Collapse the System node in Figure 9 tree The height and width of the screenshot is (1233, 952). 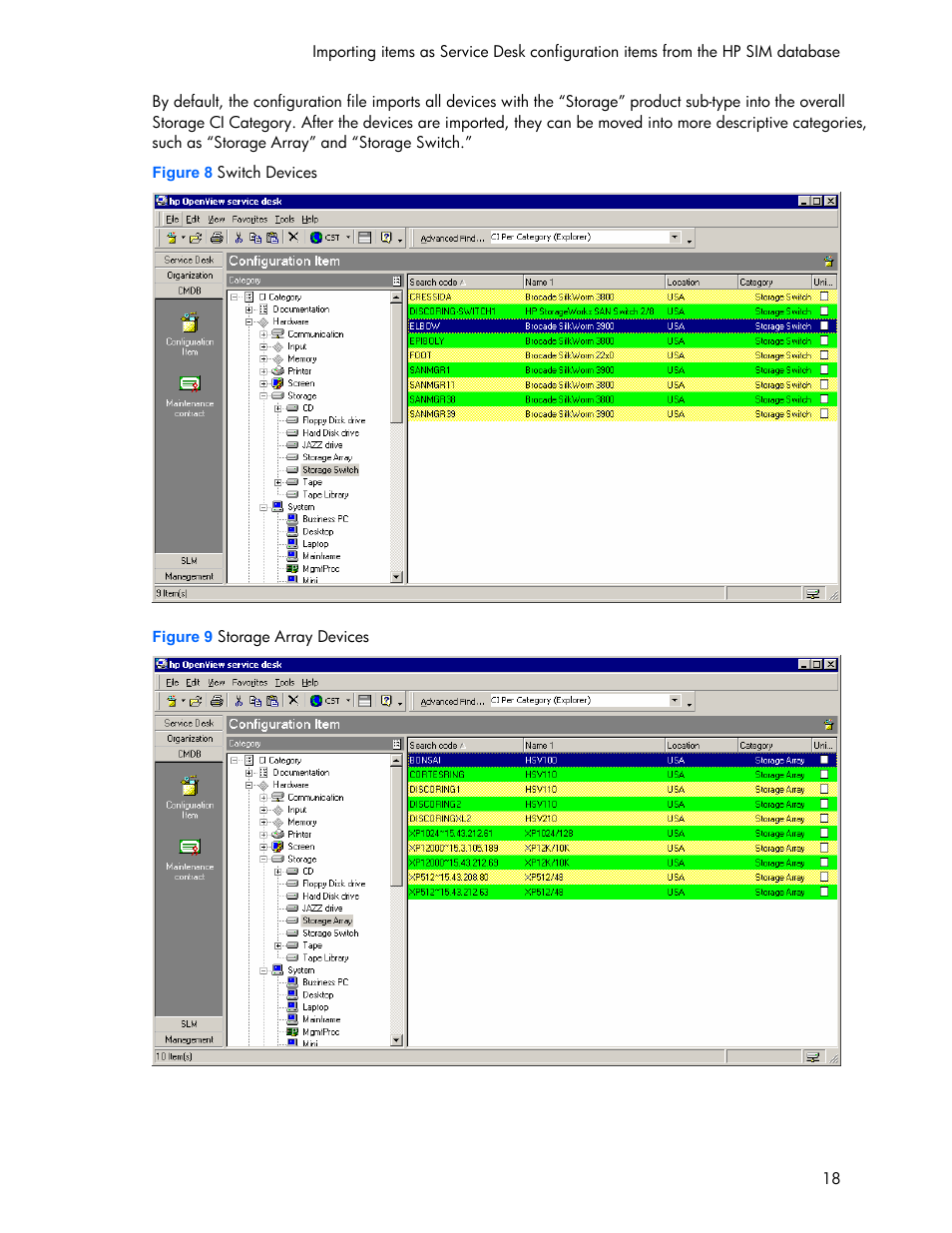pyautogui.click(x=263, y=970)
